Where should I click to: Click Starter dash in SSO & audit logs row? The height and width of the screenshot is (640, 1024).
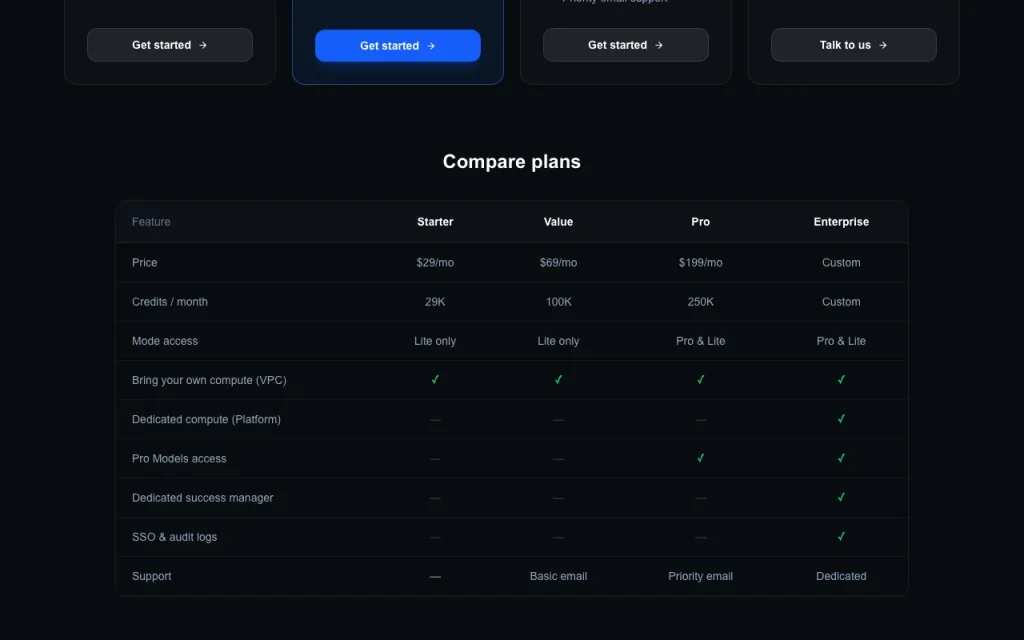coord(435,537)
